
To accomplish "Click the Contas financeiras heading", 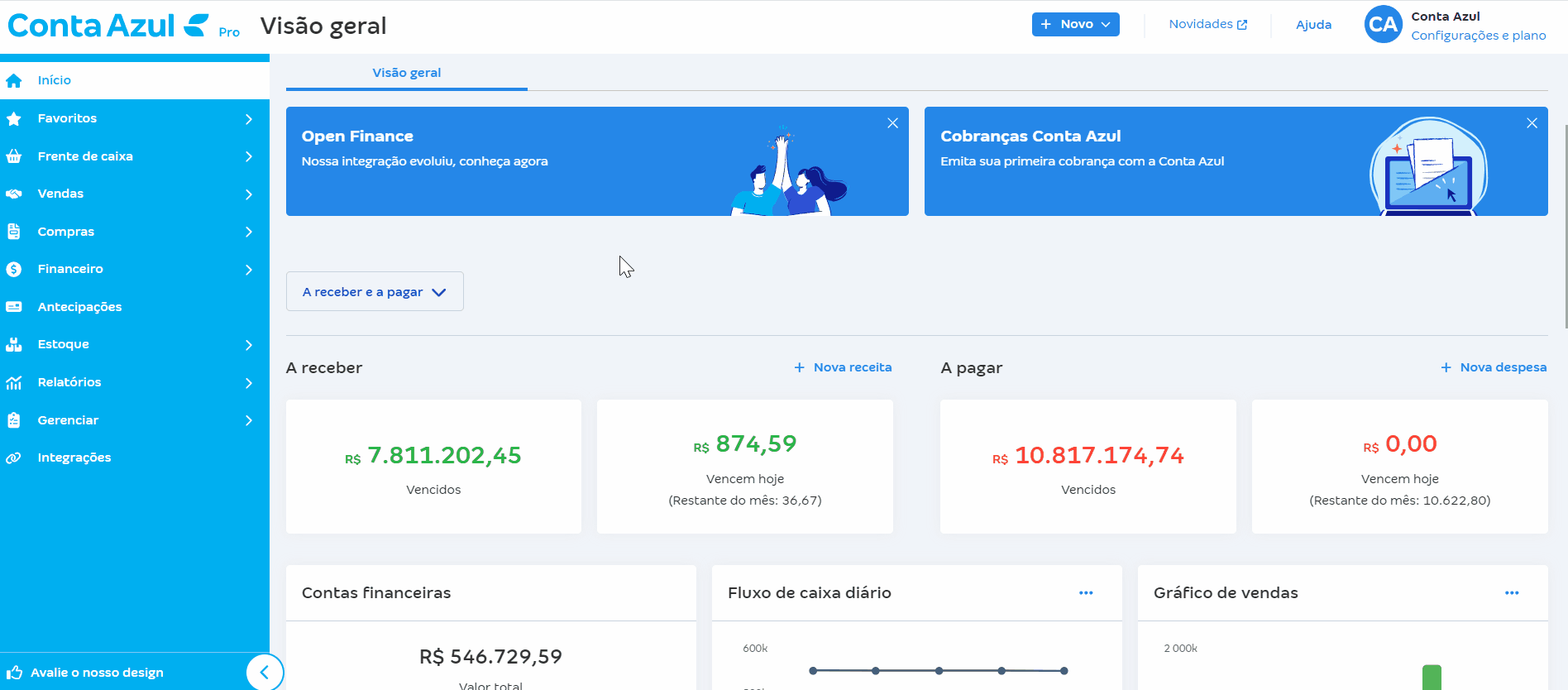I will click(376, 593).
